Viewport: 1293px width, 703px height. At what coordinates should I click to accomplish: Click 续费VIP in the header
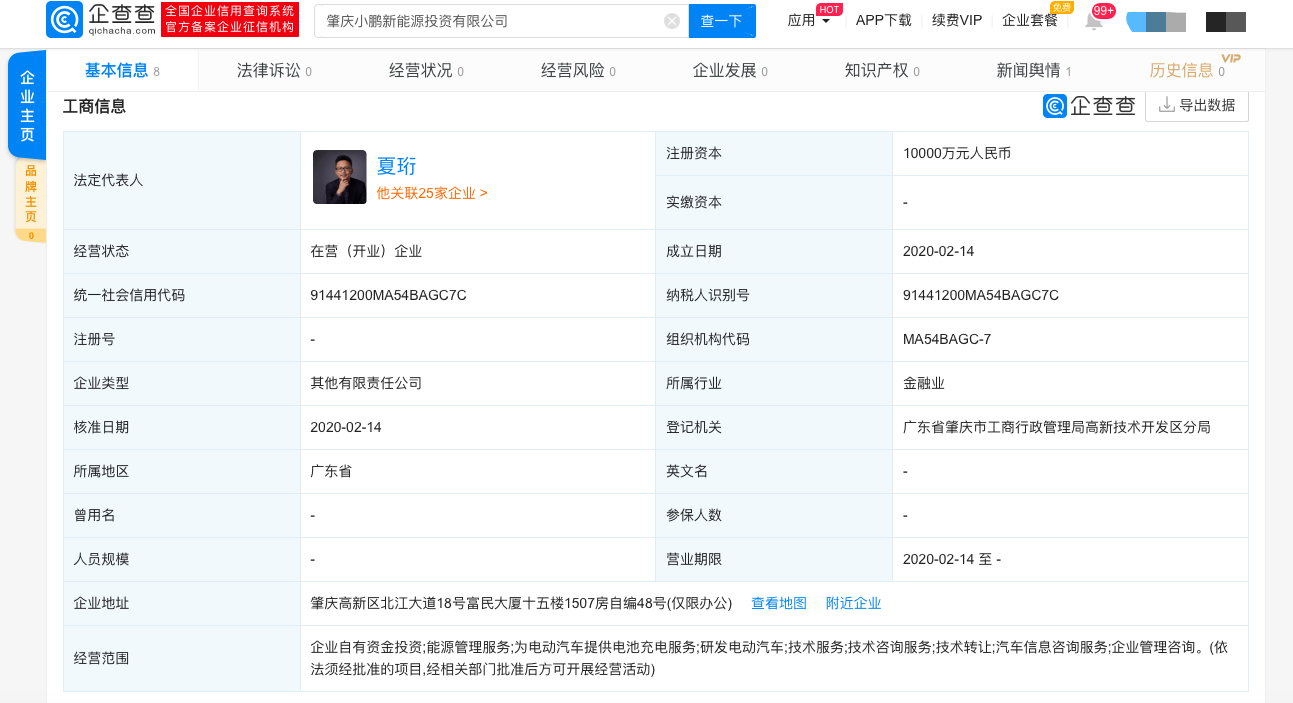click(957, 20)
